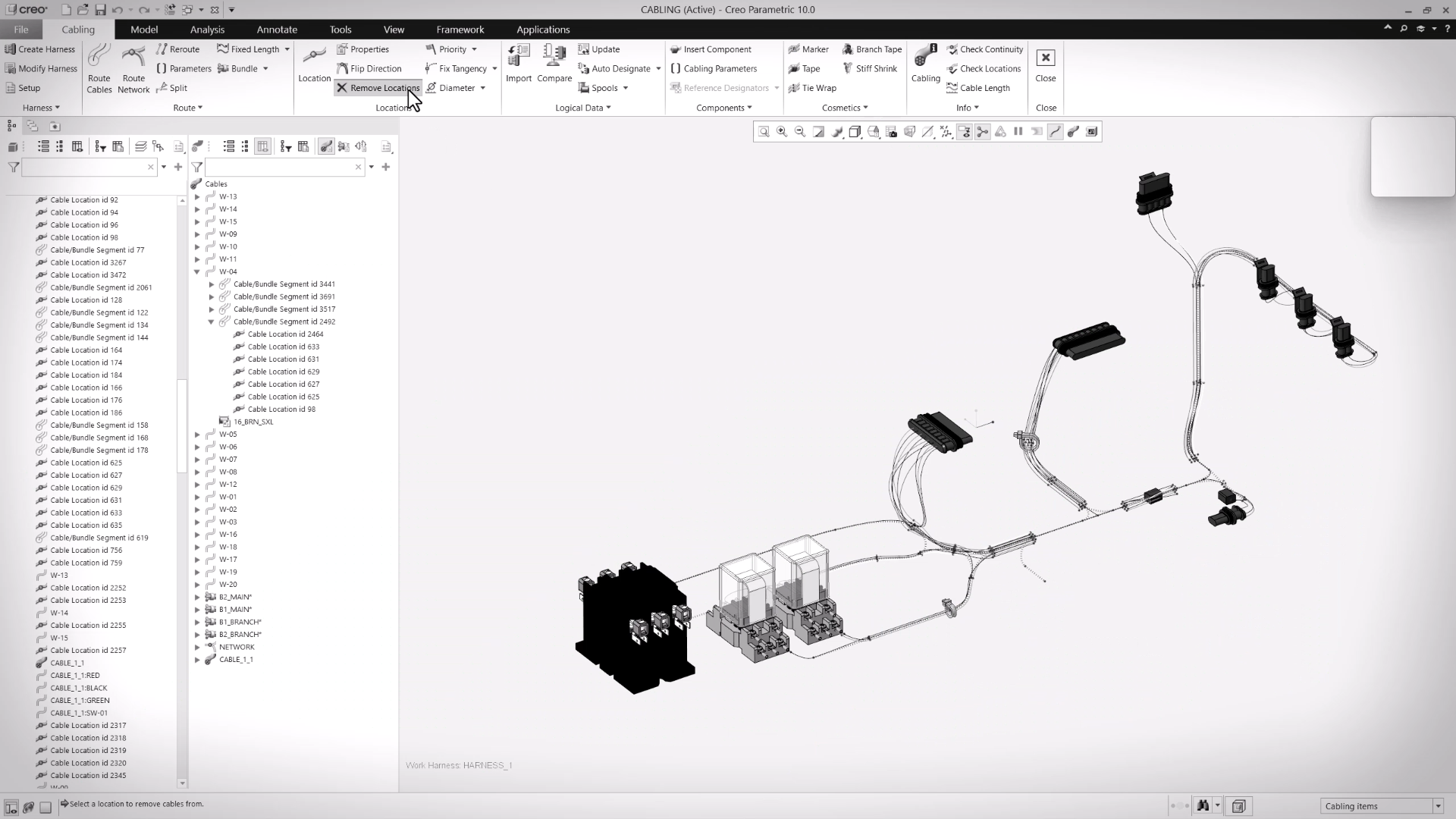
Task: Click the Save icon in quick access toolbar
Action: [x=100, y=10]
